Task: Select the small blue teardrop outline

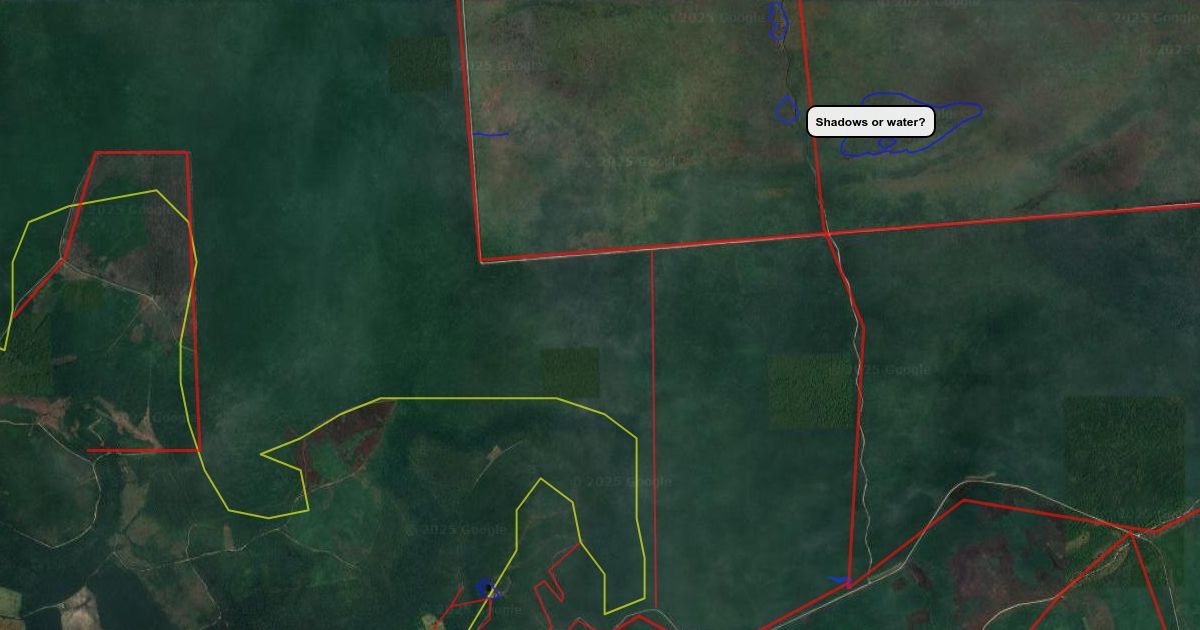Action: (x=787, y=110)
